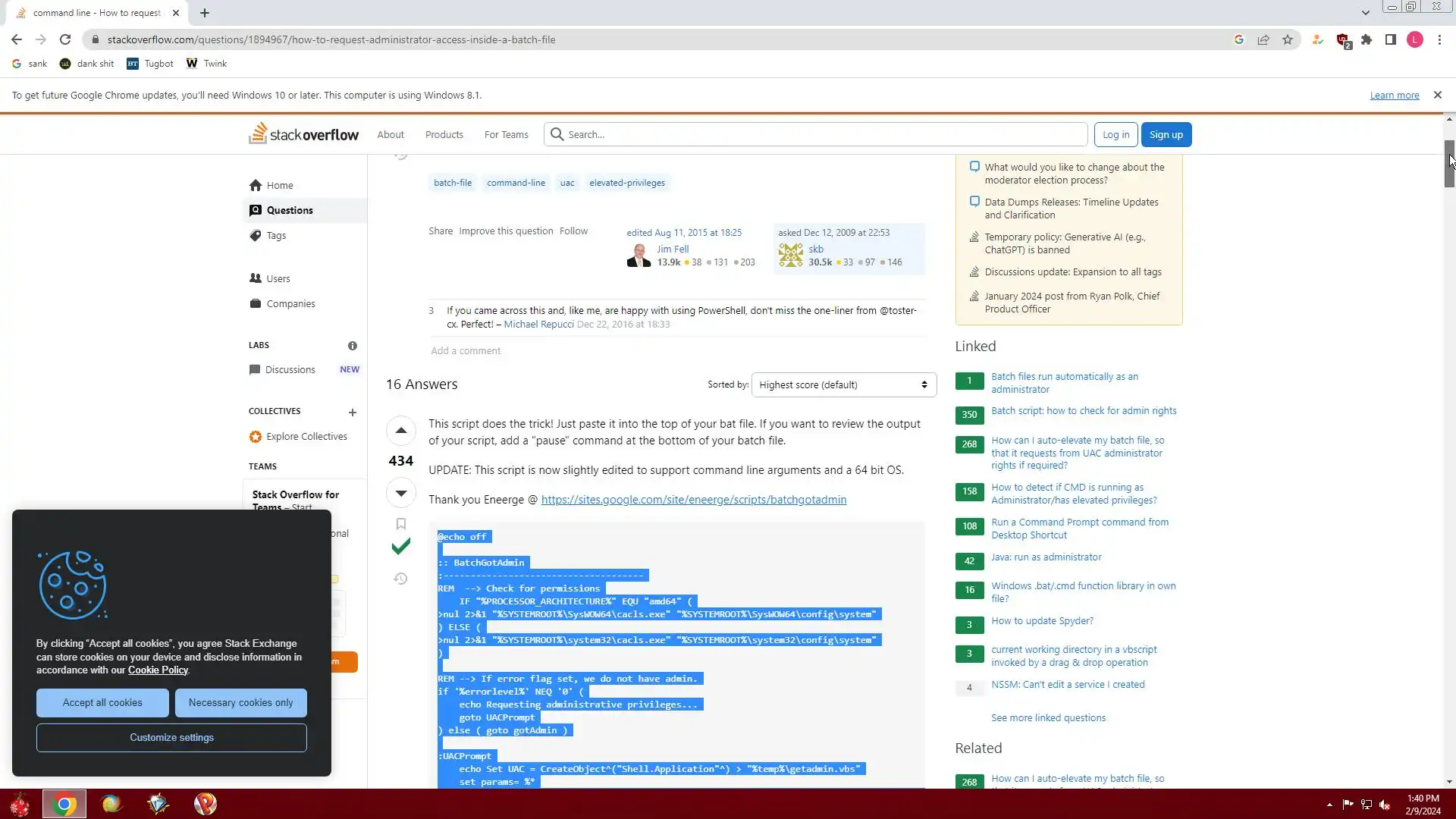This screenshot has width=1456, height=819.
Task: Go to Tags in sidebar
Action: (276, 236)
